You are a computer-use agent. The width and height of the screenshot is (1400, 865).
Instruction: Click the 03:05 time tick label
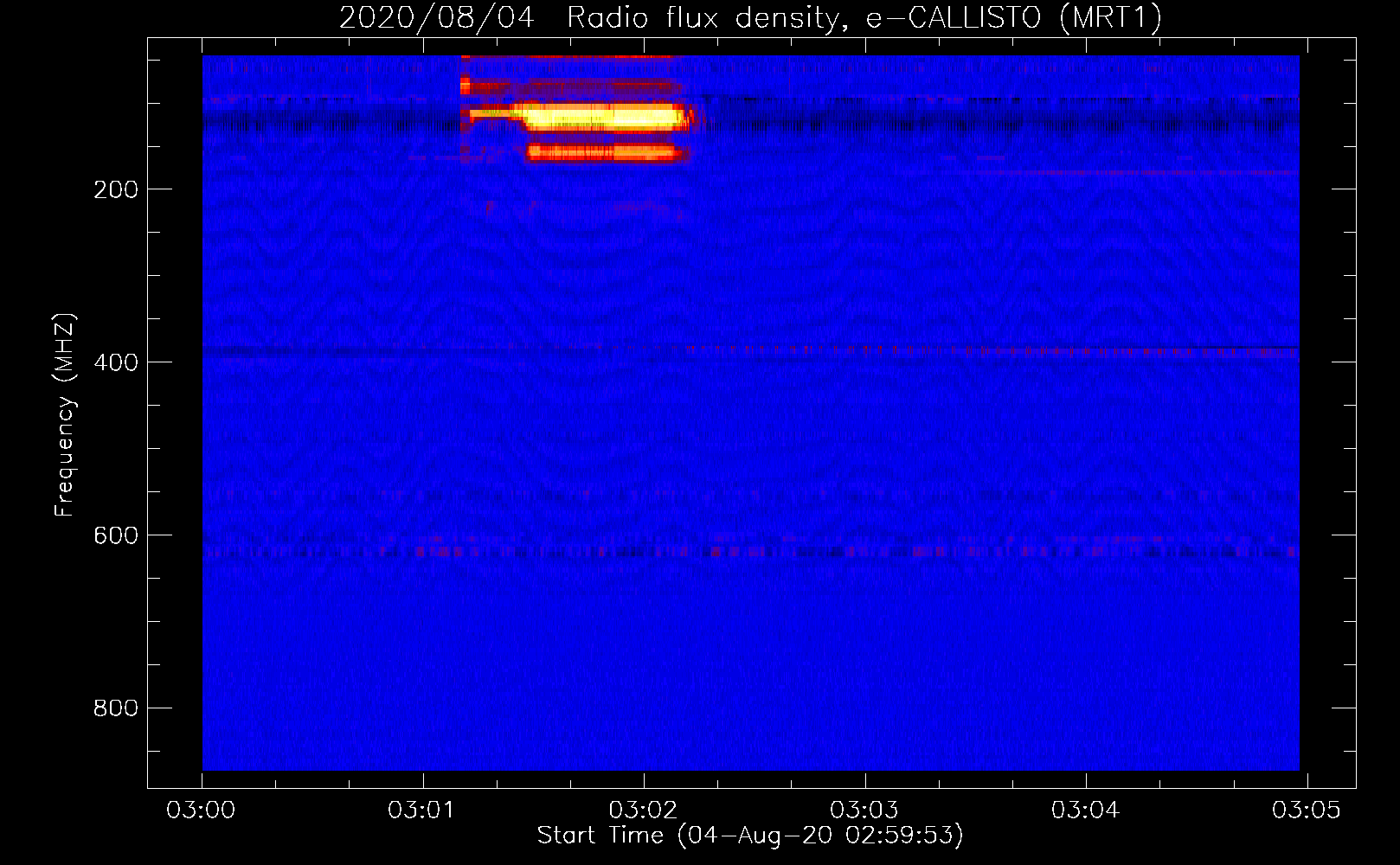(1307, 810)
